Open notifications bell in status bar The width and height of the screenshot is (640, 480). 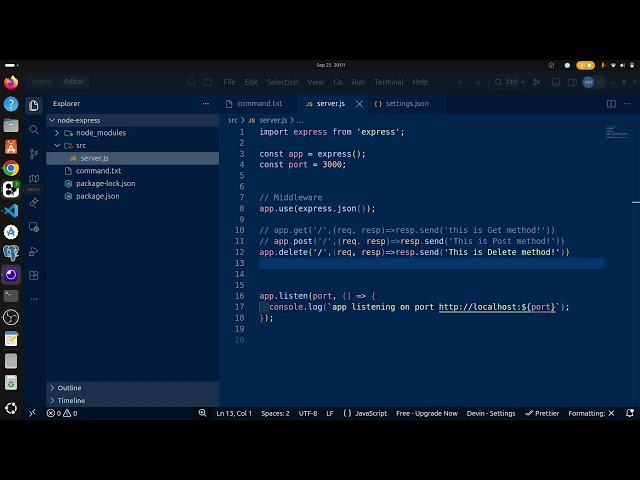tap(630, 413)
